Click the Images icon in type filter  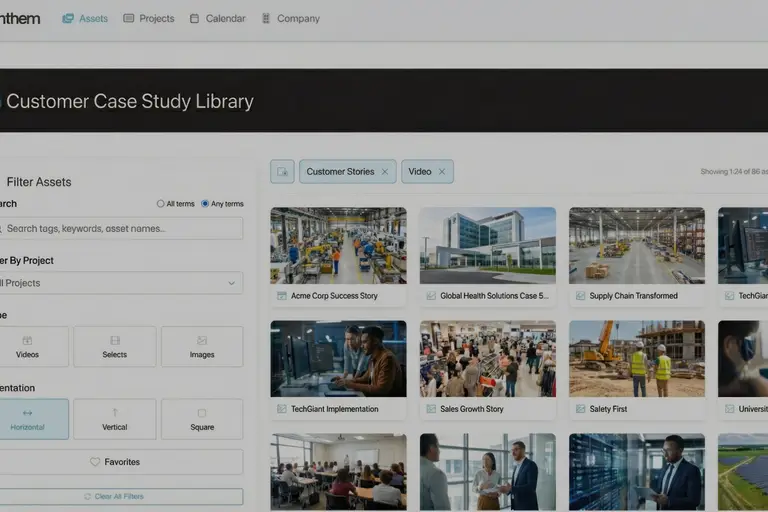click(x=202, y=341)
